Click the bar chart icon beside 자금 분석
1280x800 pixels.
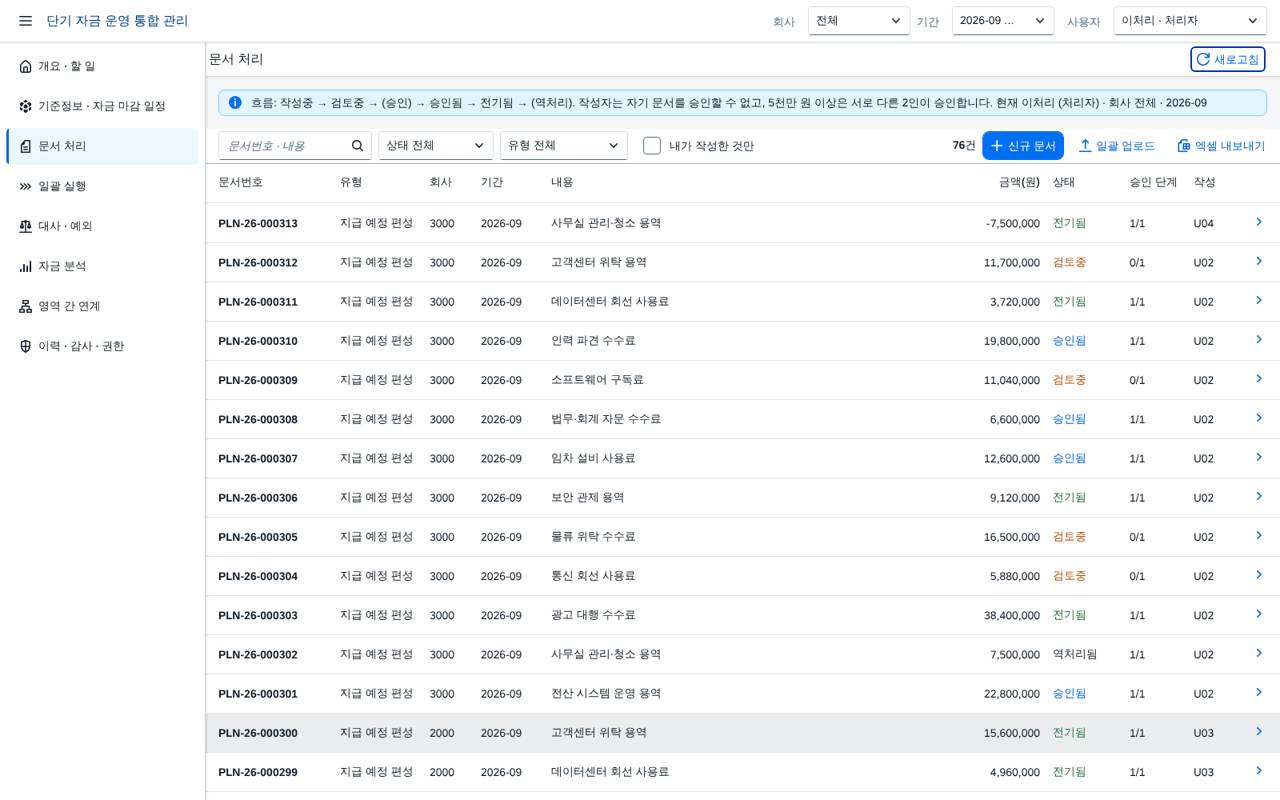click(x=26, y=266)
